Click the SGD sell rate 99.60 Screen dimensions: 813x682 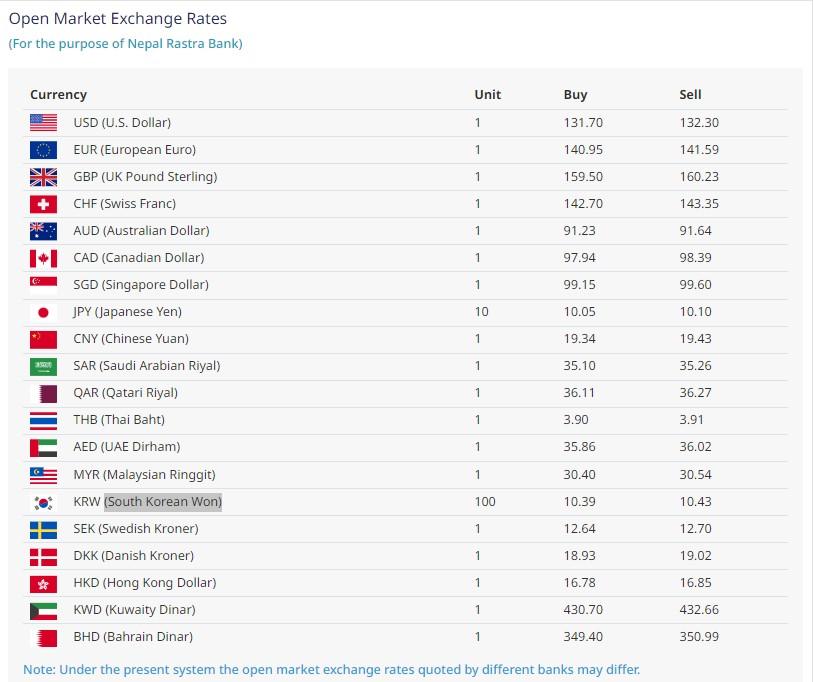(x=695, y=285)
